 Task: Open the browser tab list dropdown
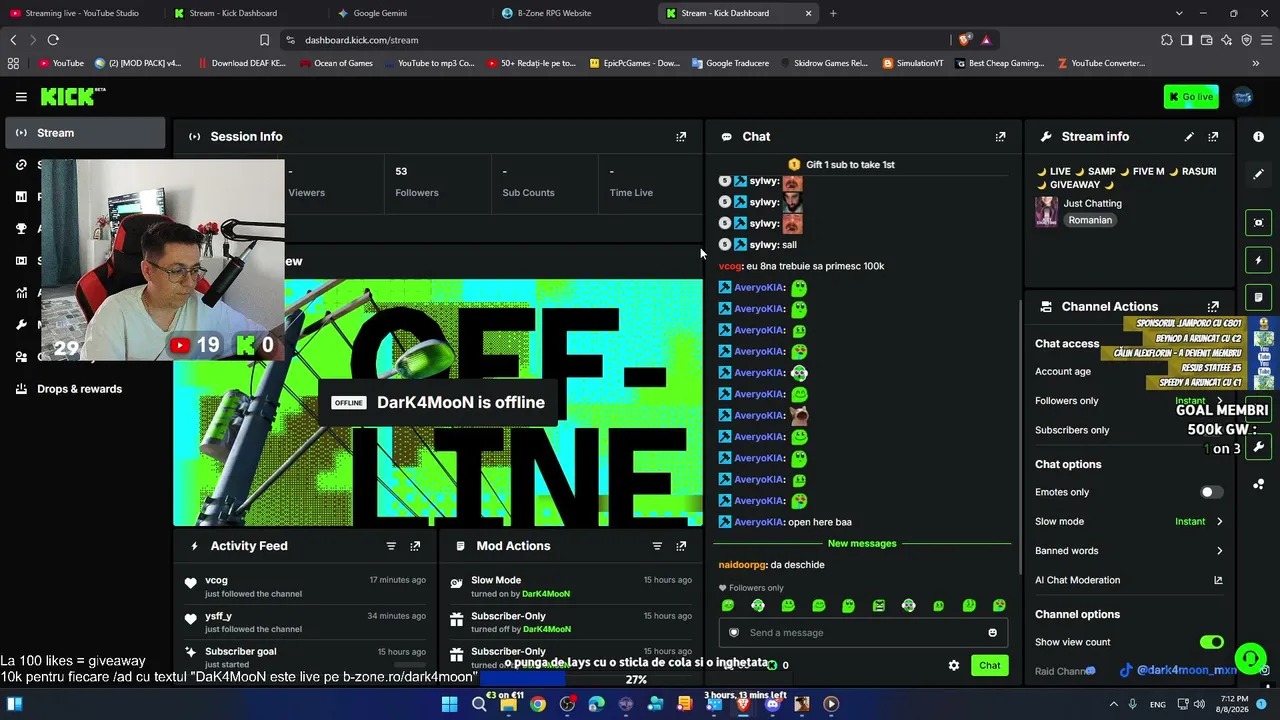[1179, 13]
